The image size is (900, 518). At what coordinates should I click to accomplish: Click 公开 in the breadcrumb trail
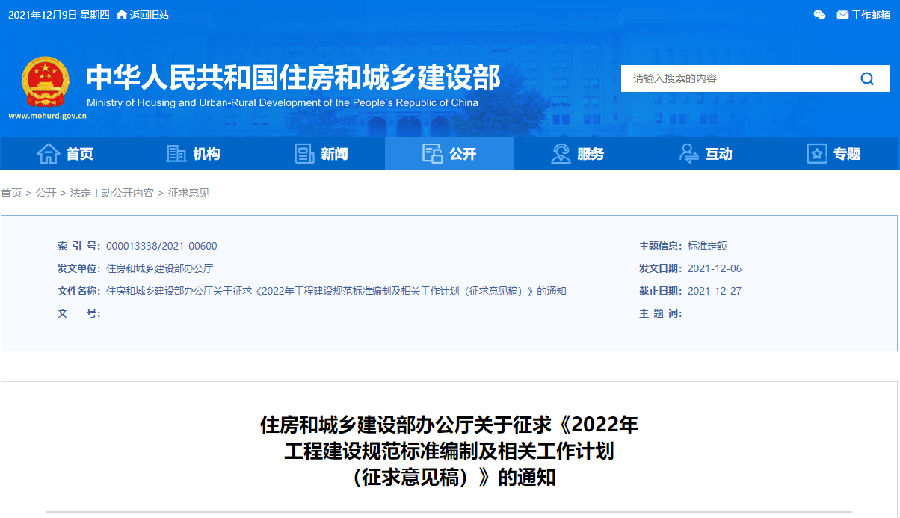click(x=46, y=192)
